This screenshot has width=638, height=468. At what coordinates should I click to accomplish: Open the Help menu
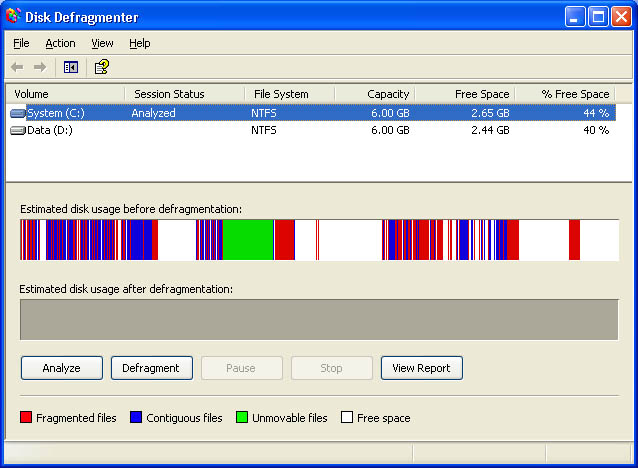pos(140,43)
